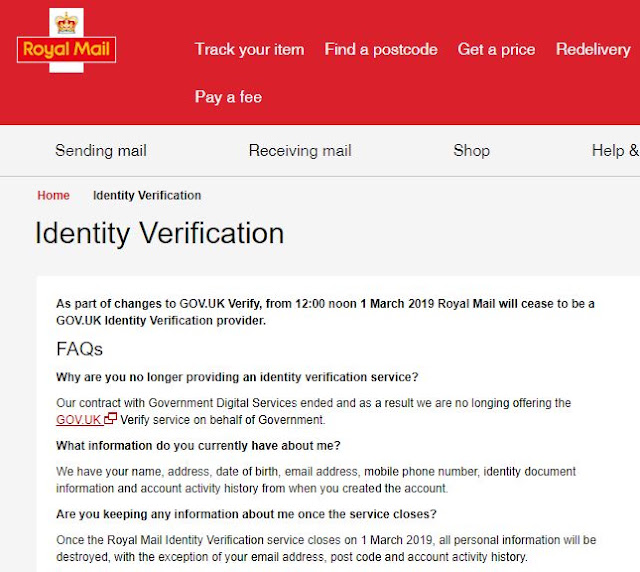
Task: Open the Track your item page
Action: point(249,49)
